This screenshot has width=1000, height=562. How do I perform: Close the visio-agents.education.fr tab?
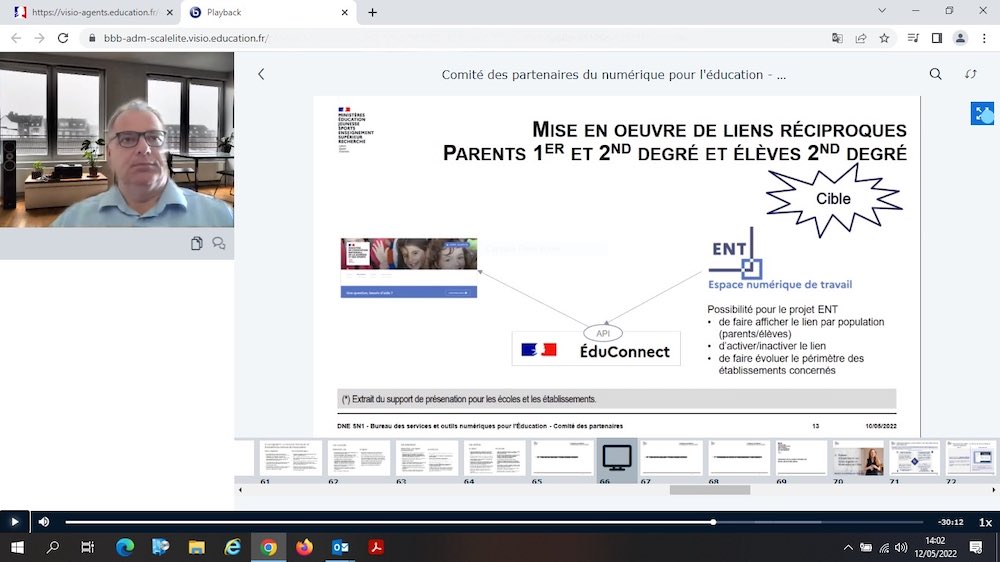(x=170, y=12)
